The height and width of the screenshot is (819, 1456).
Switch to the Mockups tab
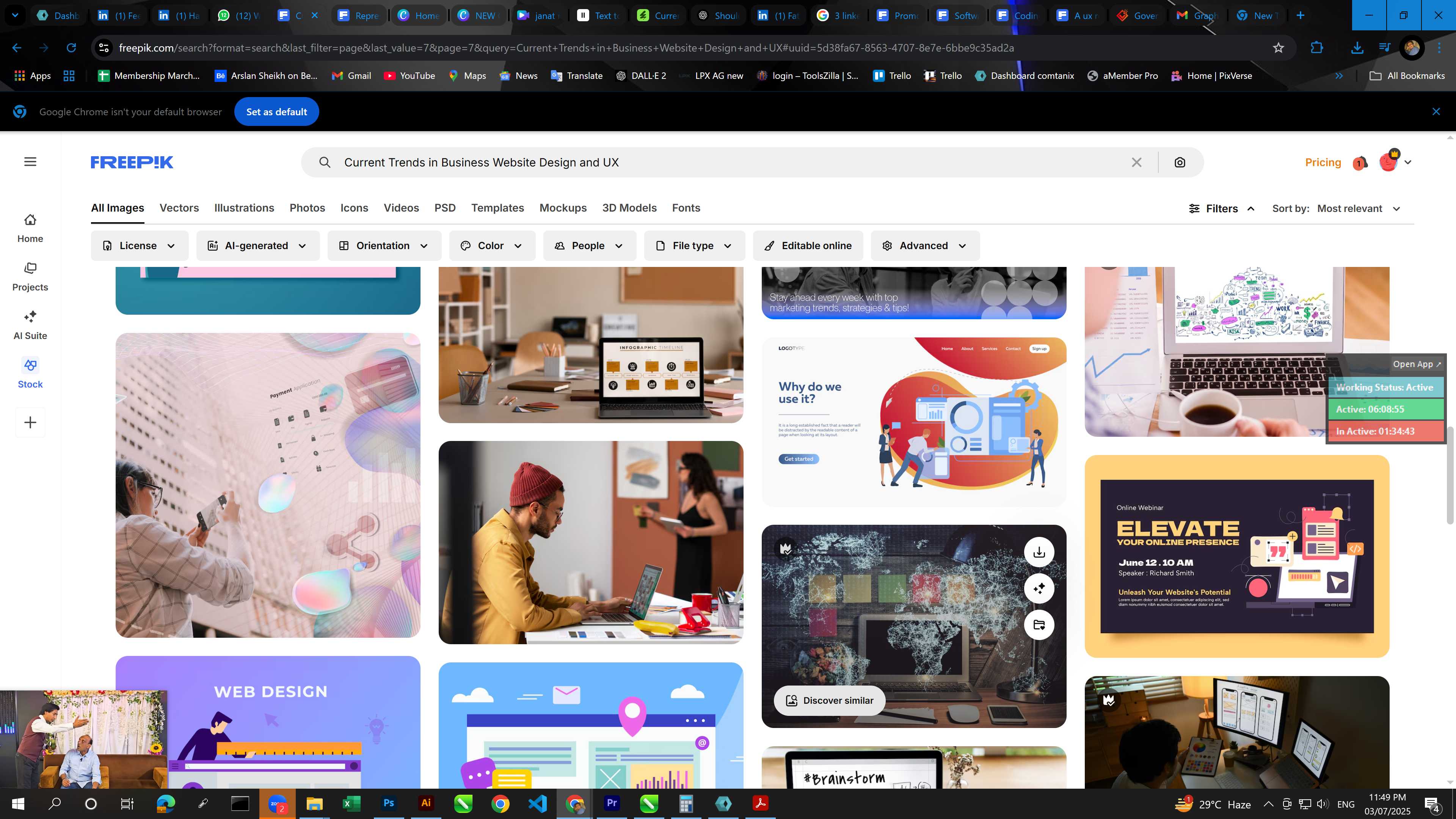click(x=563, y=208)
